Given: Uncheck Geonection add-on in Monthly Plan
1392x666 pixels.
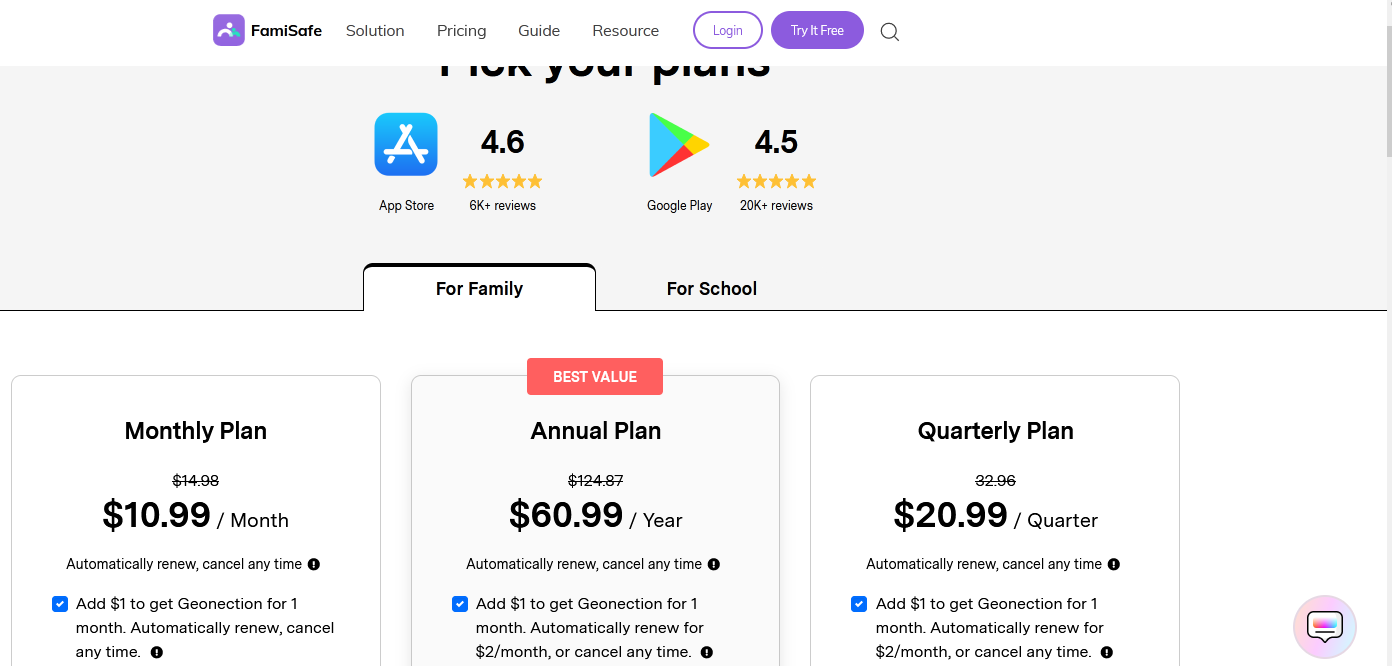Looking at the screenshot, I should tap(60, 604).
